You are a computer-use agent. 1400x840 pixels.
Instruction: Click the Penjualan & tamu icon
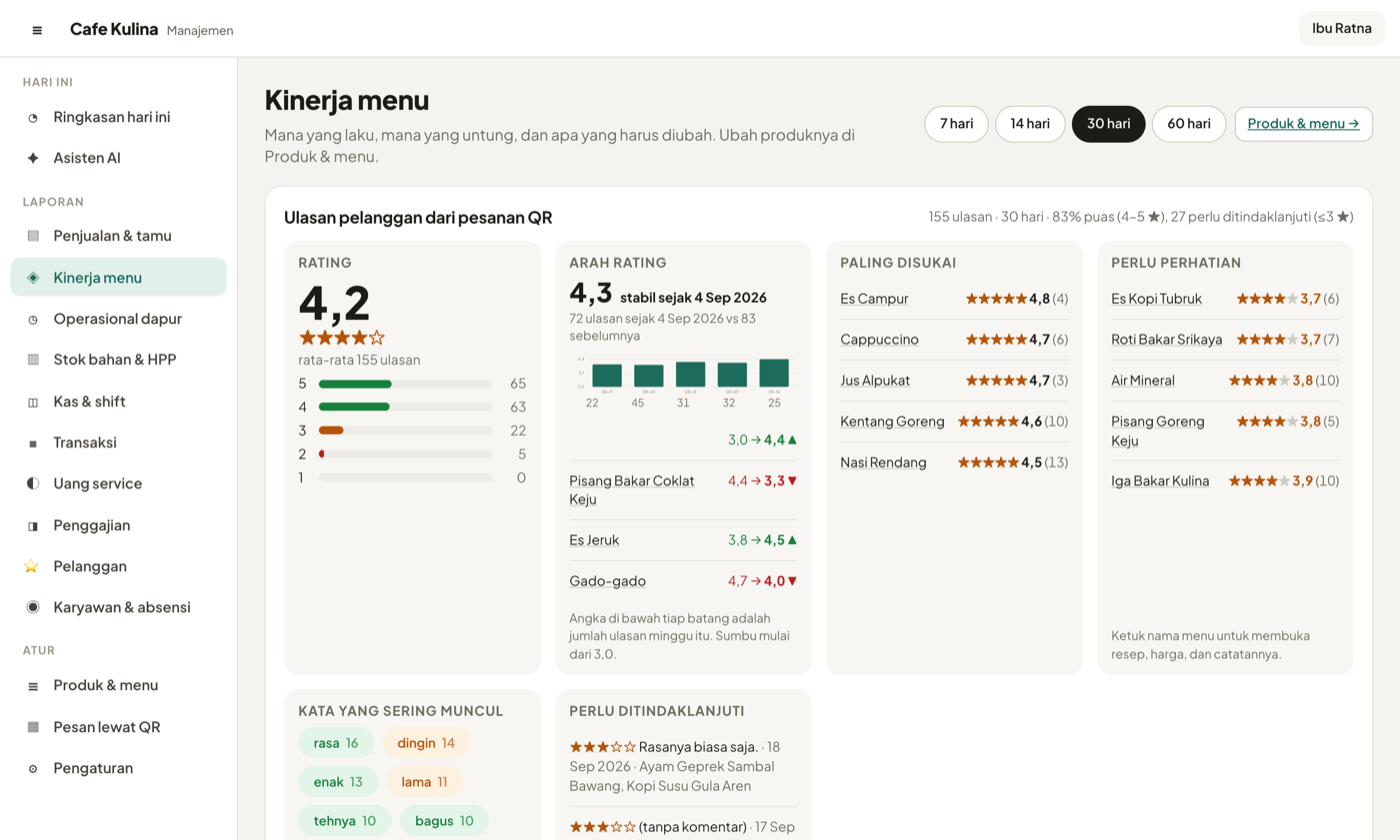point(33,236)
